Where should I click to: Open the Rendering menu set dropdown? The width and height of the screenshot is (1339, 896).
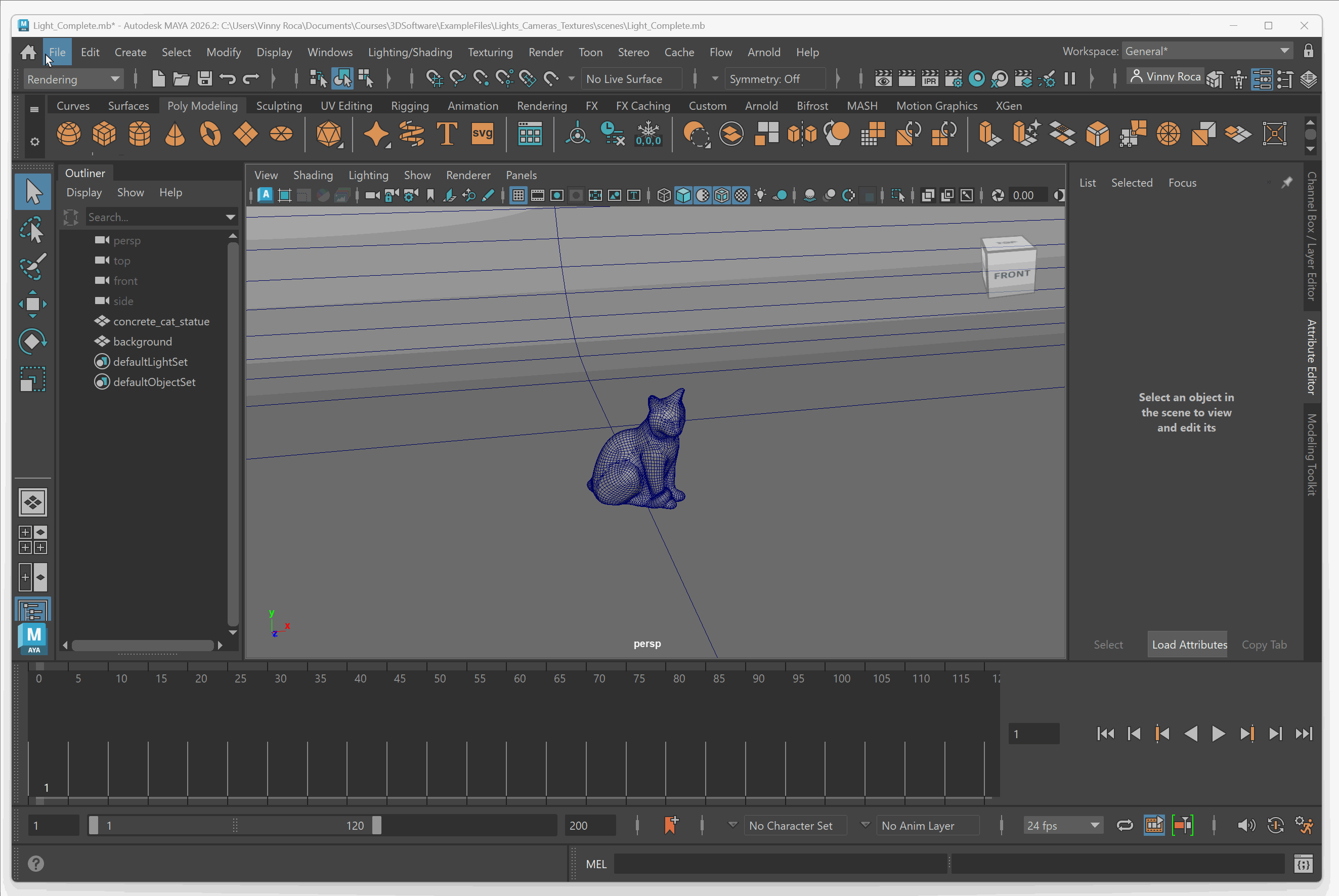[73, 79]
